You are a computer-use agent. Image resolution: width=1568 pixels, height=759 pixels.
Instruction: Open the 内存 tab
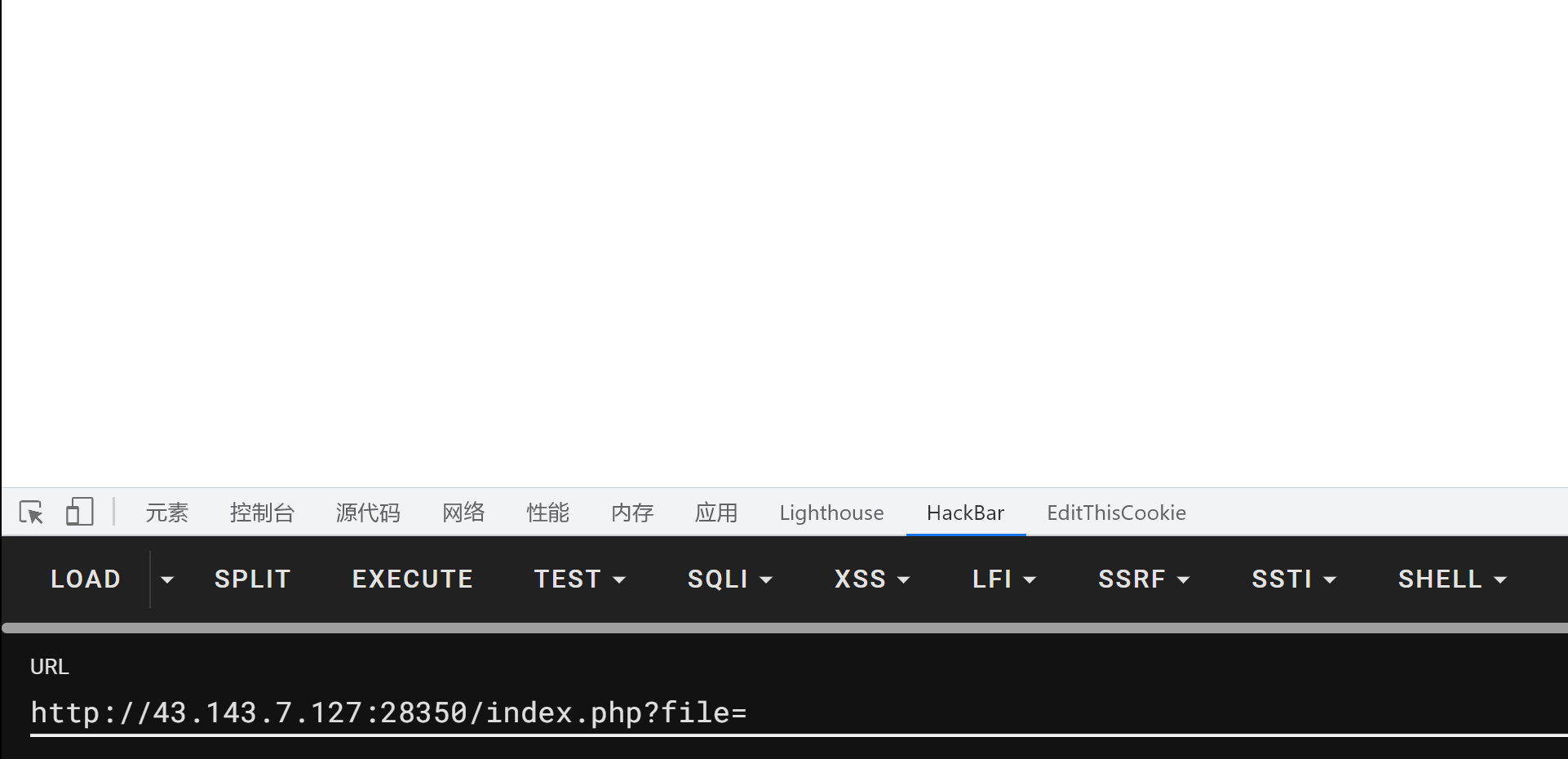[632, 513]
